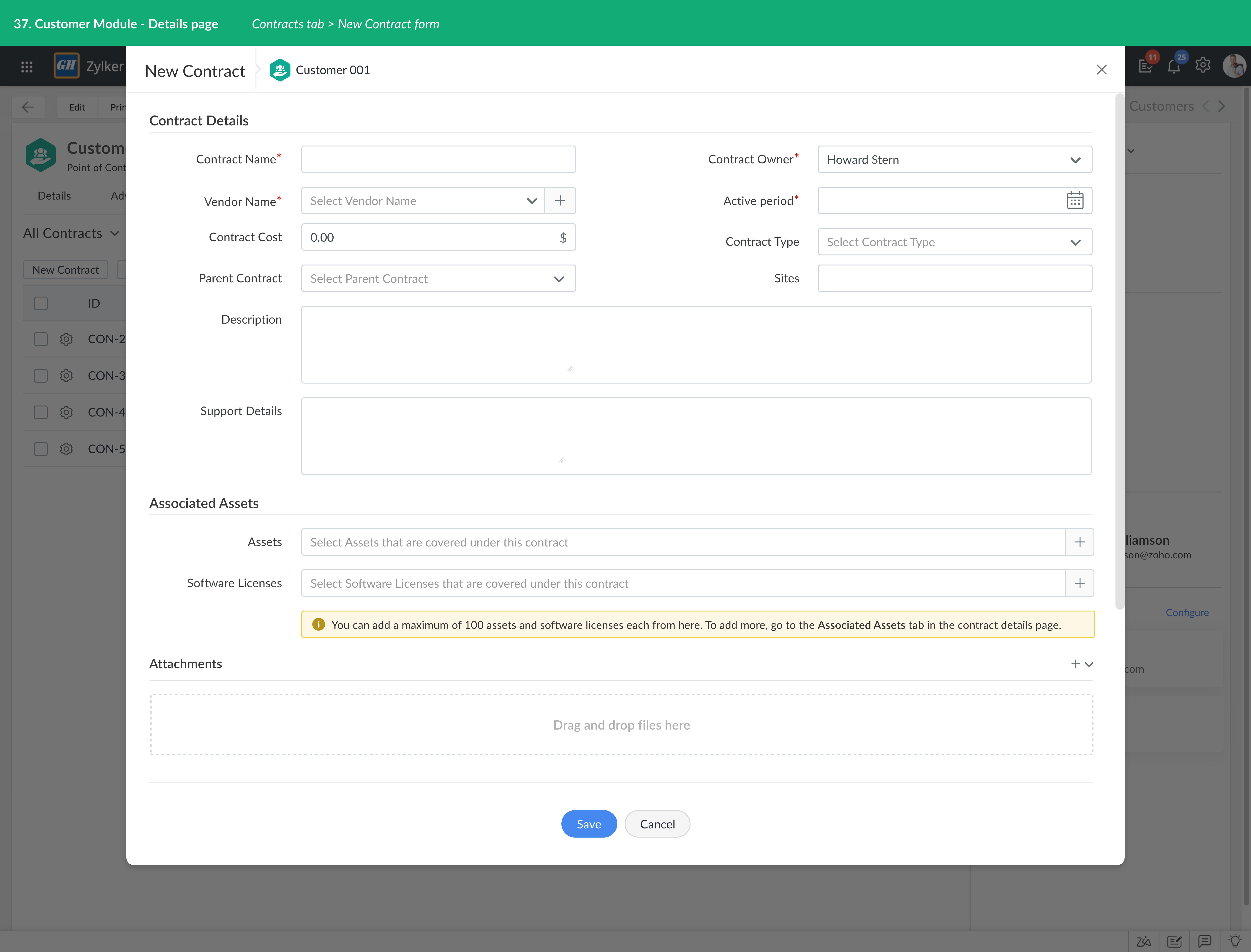
Task: Click into the Description text area
Action: point(696,345)
